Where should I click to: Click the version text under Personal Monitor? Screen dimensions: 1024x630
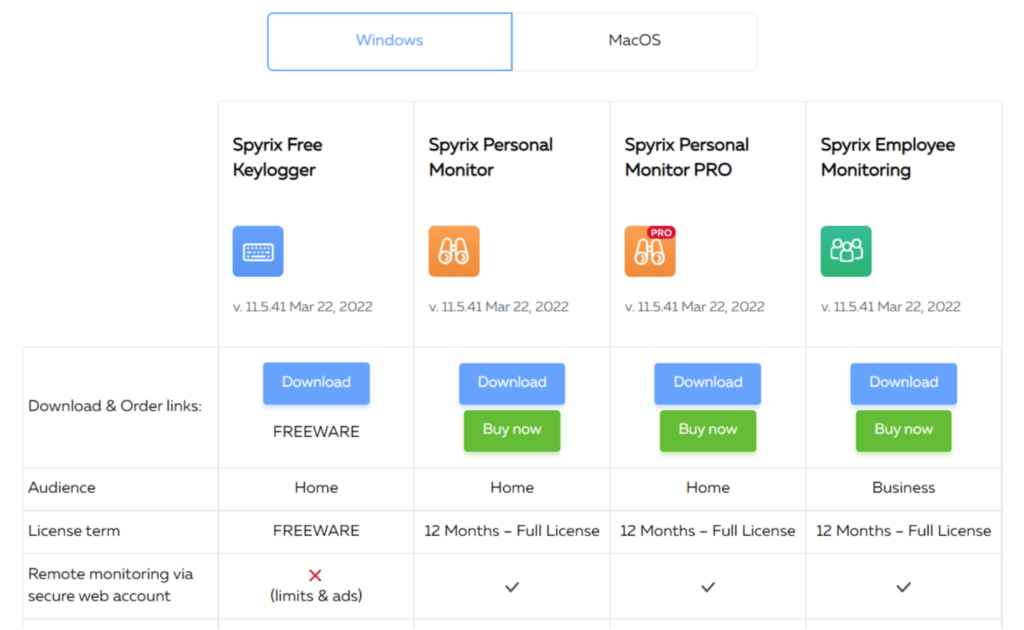pyautogui.click(x=498, y=307)
